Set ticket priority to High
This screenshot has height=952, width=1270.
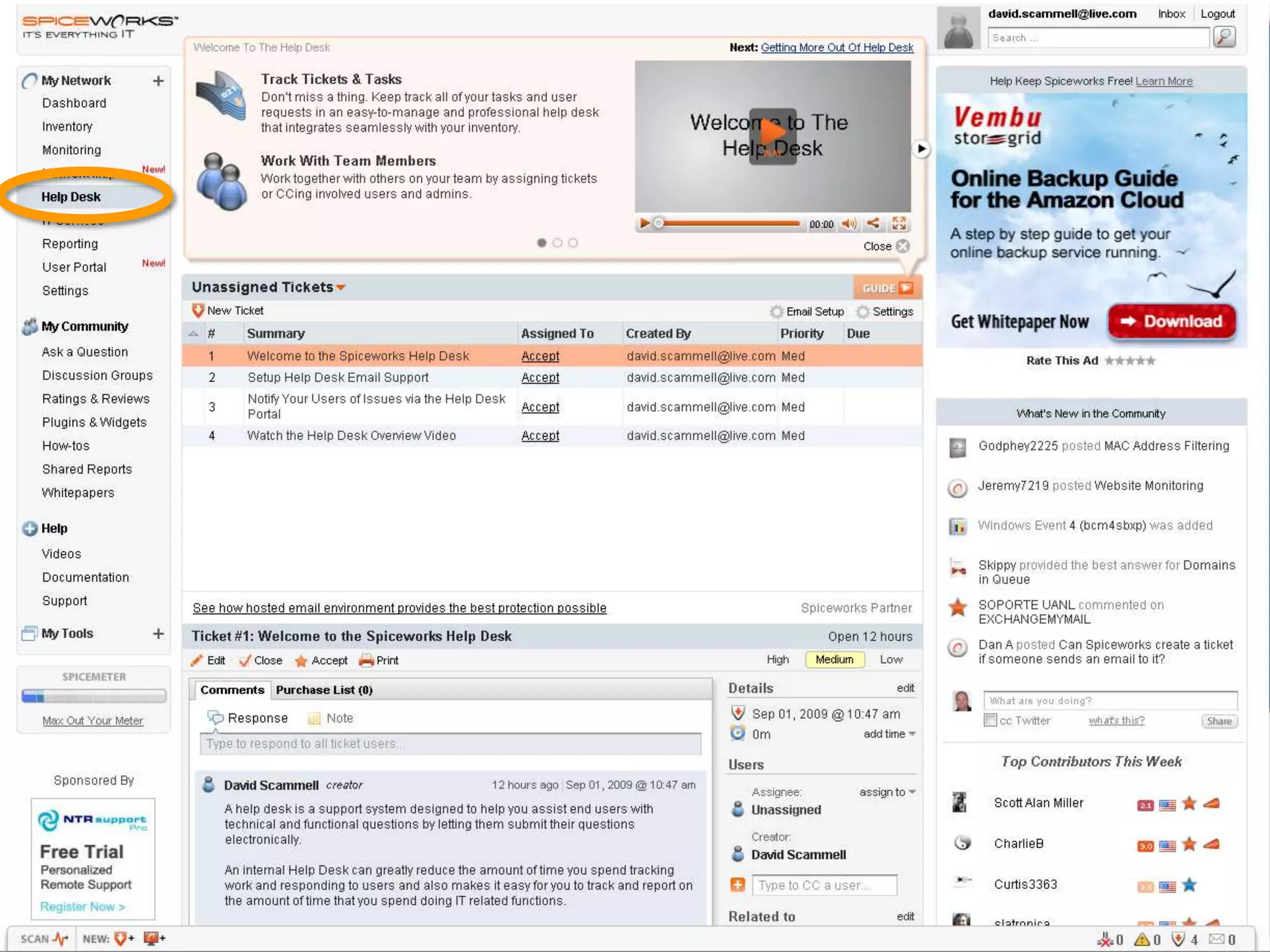coord(778,659)
